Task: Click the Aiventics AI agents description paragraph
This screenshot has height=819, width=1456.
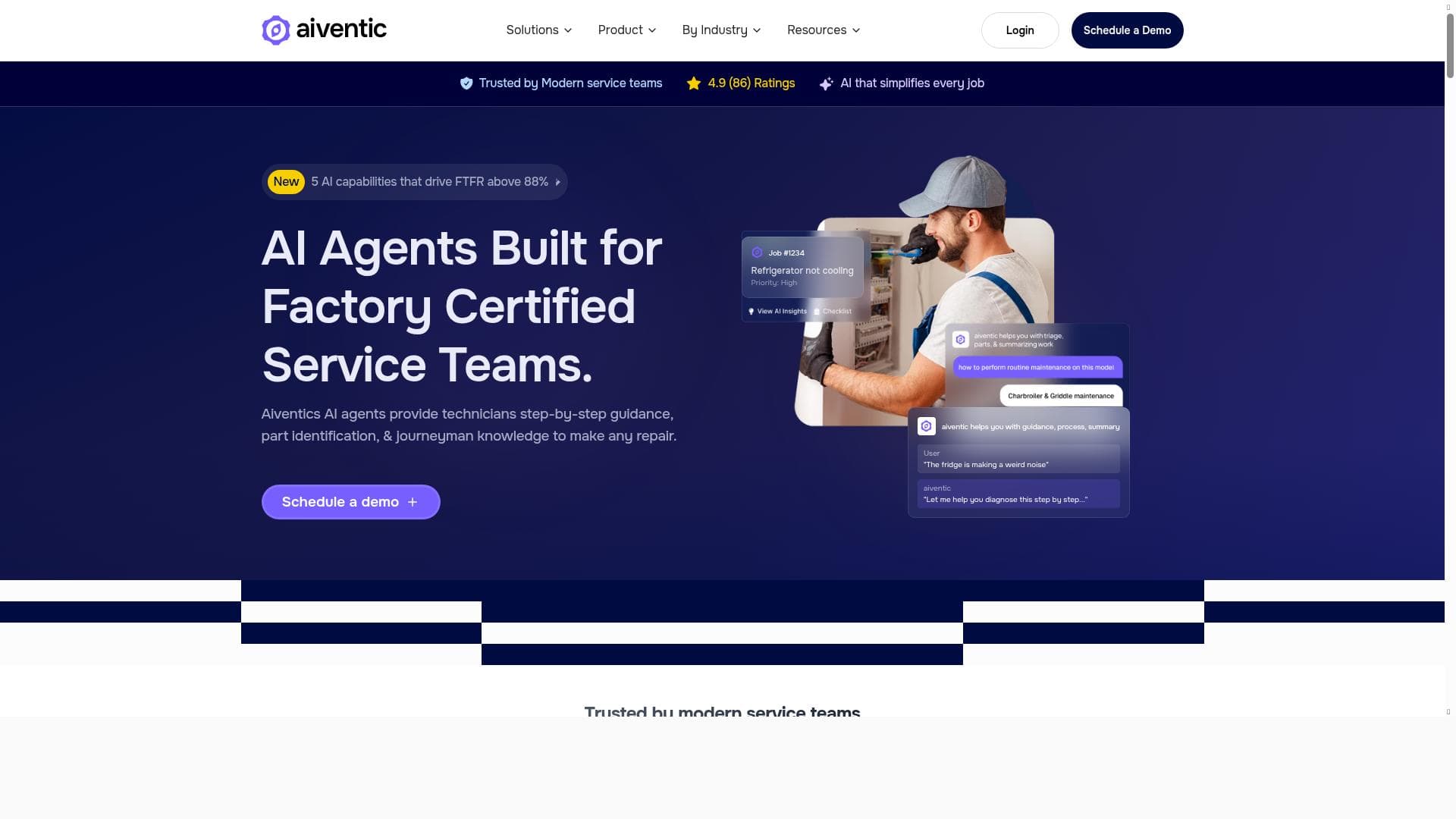Action: [469, 425]
